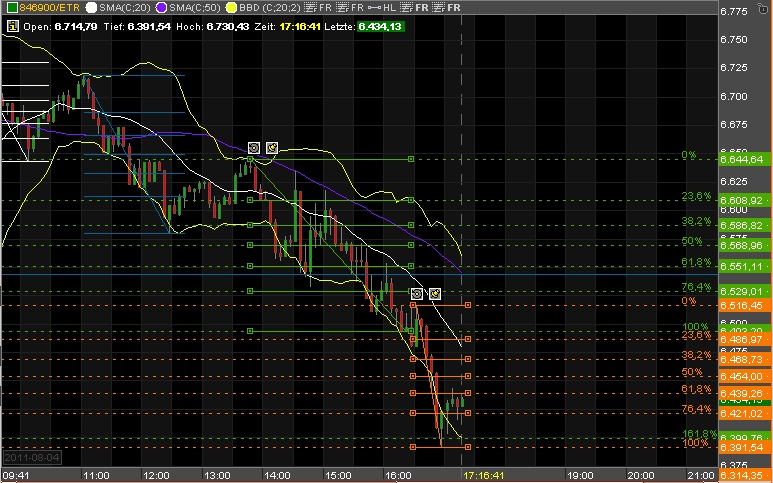
Task: Click the target marker icon above green Fibonacci anchor
Action: click(x=253, y=147)
